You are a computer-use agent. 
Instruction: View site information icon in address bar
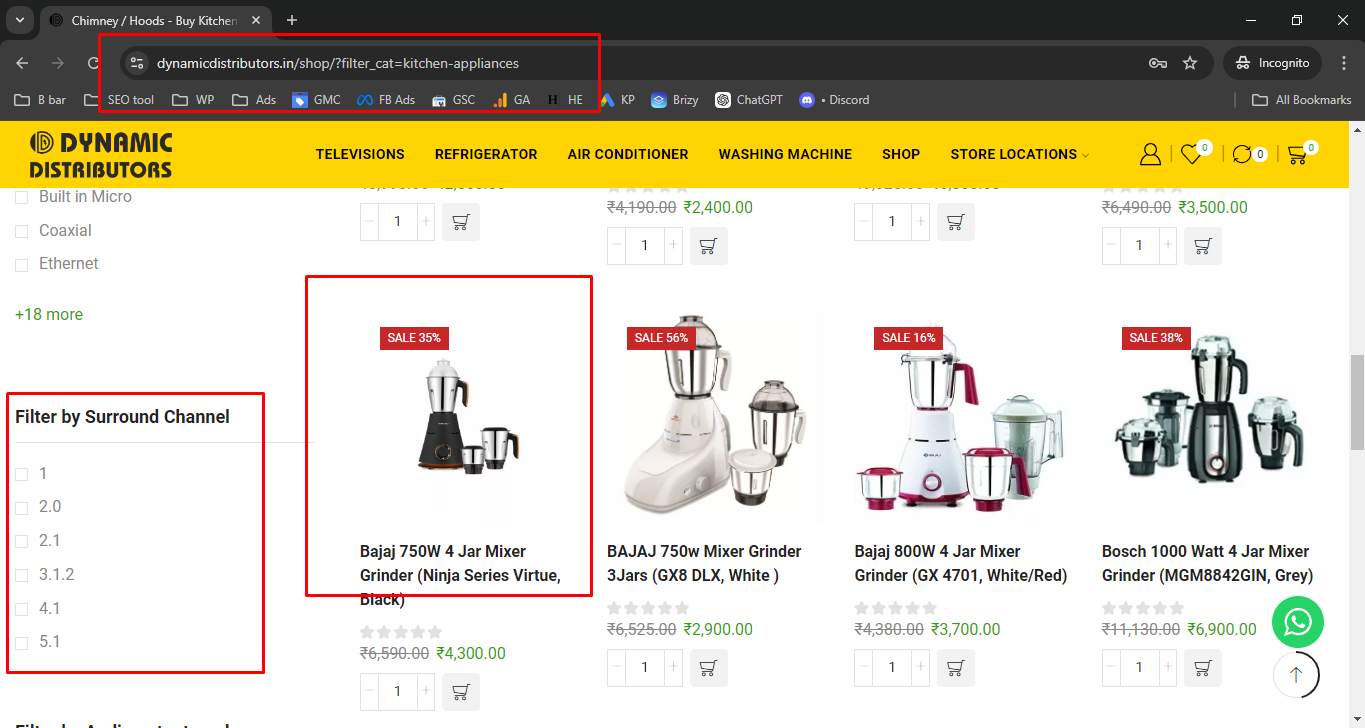[138, 63]
